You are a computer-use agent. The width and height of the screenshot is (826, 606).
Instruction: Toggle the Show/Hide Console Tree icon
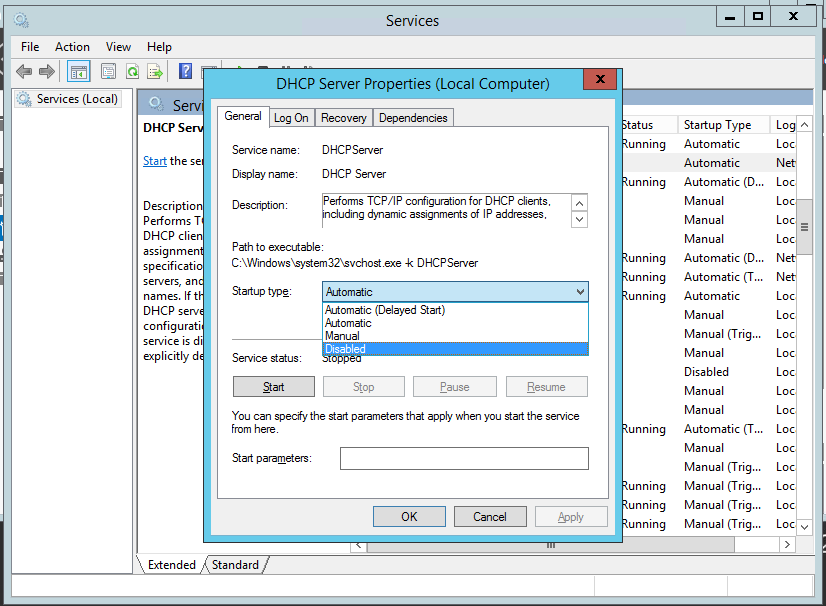79,71
